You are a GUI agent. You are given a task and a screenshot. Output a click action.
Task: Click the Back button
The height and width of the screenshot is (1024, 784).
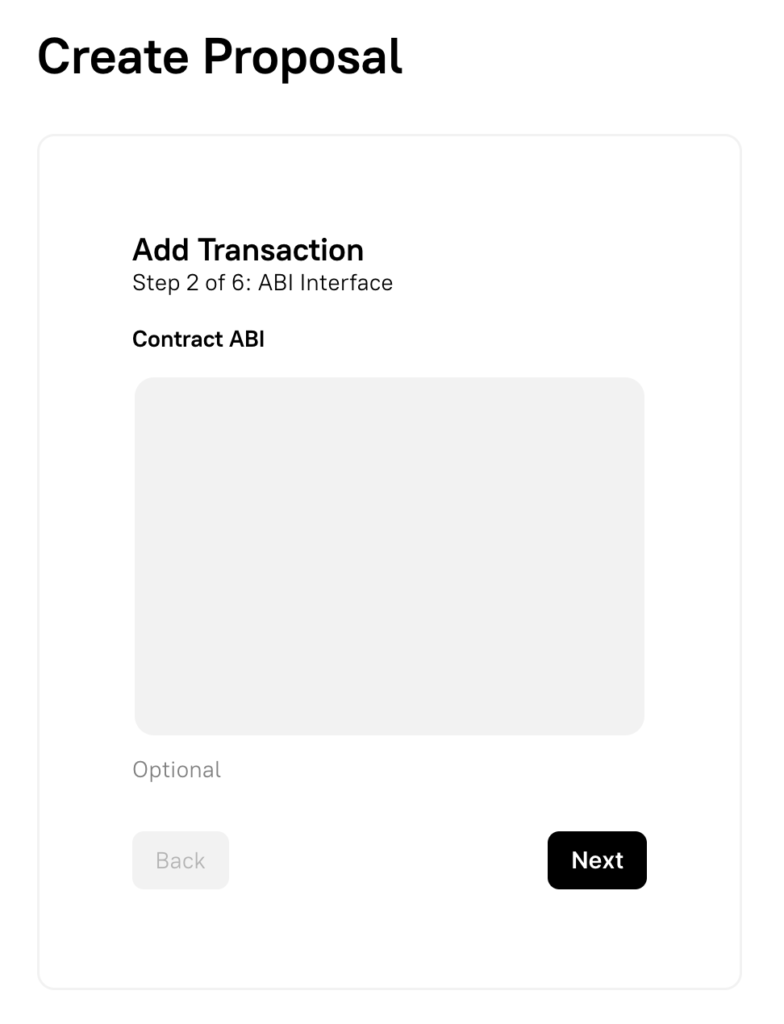pos(180,860)
